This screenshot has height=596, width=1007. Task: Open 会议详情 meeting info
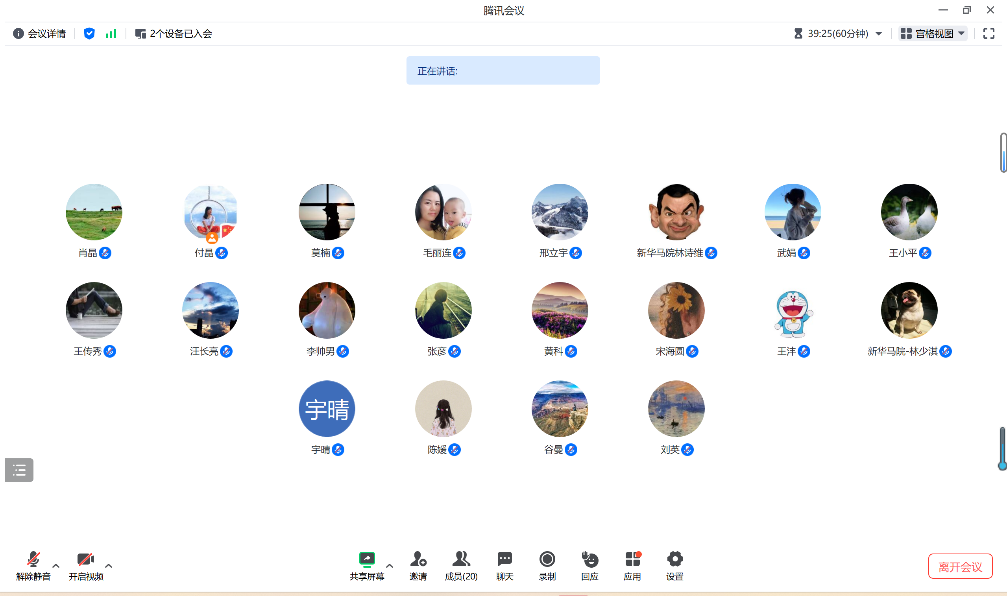(x=39, y=33)
